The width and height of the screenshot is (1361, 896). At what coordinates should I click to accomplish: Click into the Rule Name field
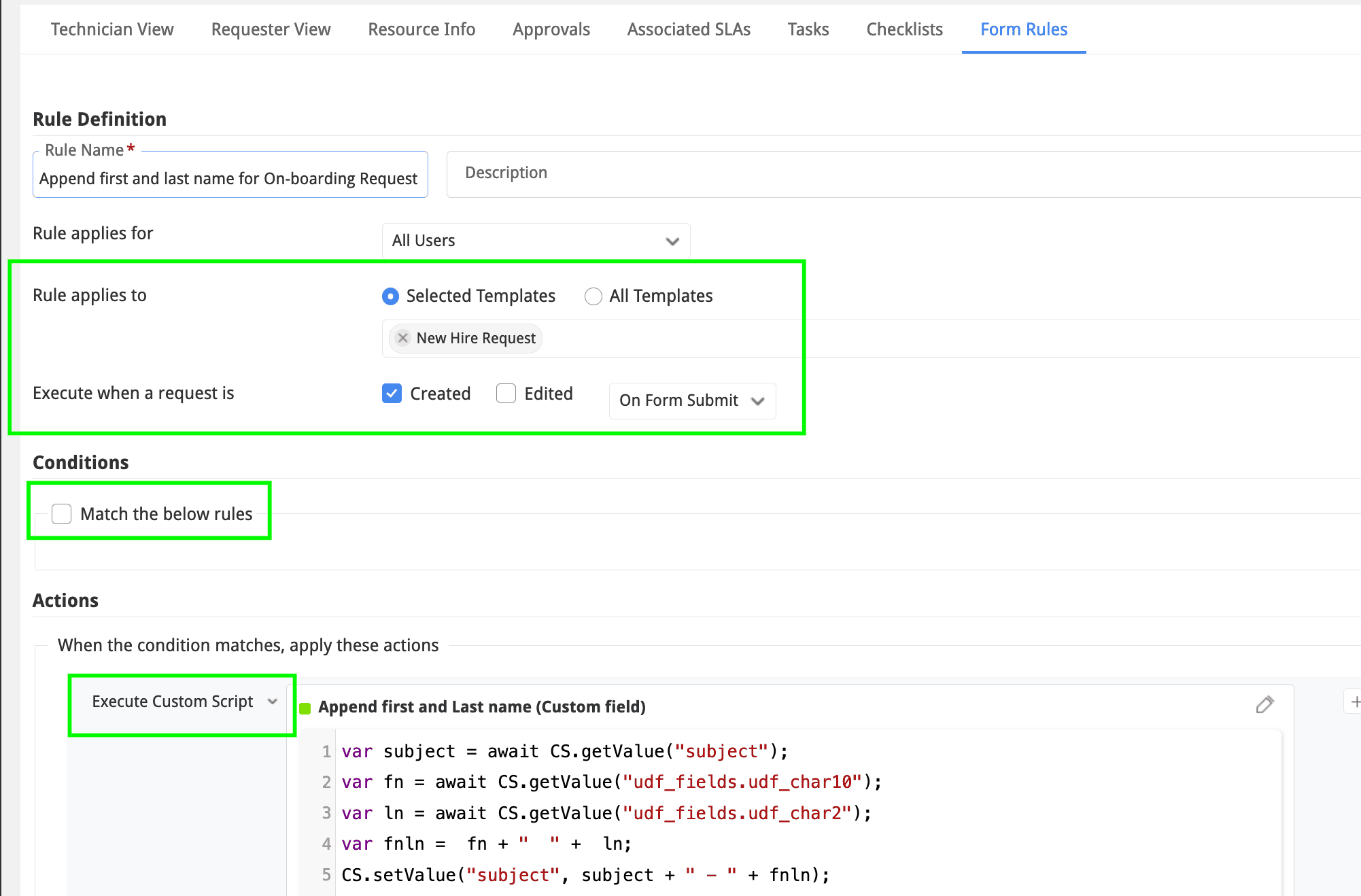coord(230,178)
